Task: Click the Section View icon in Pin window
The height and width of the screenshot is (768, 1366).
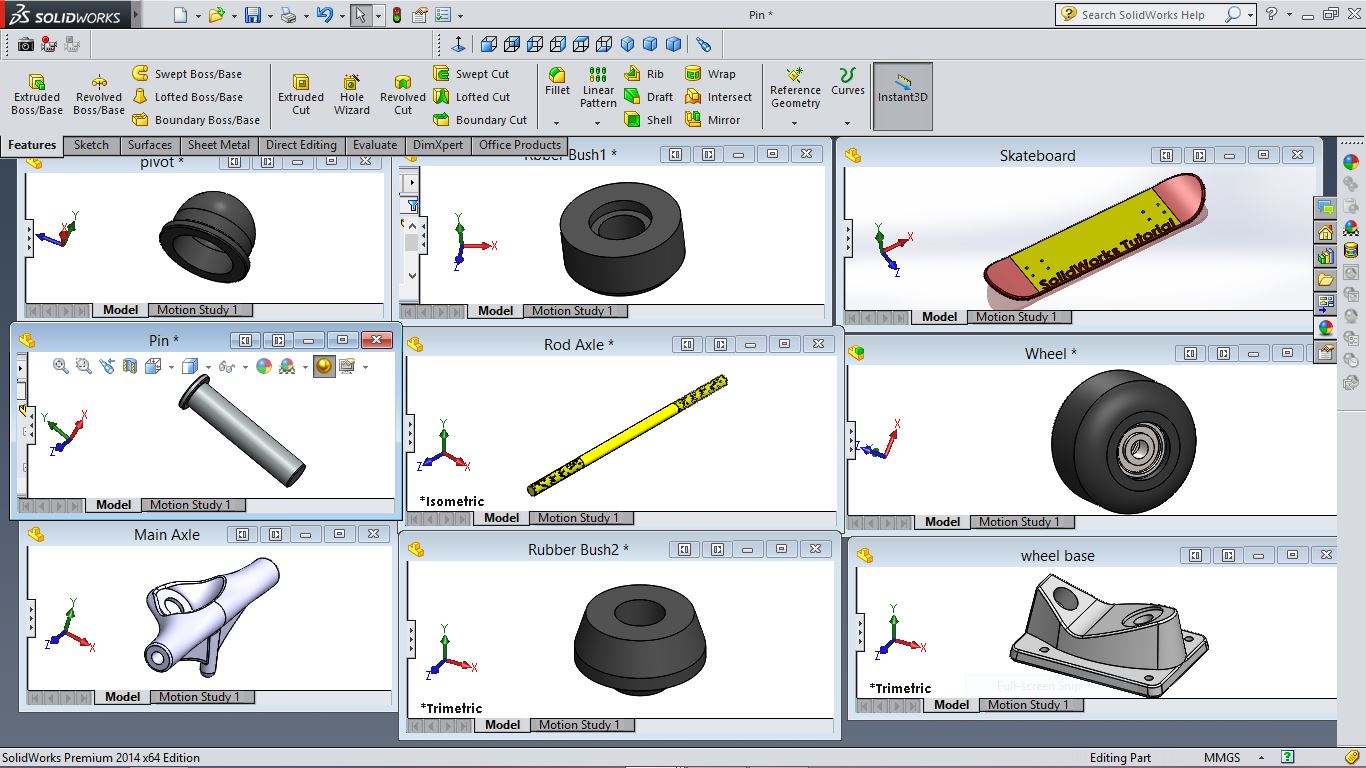Action: pos(129,367)
